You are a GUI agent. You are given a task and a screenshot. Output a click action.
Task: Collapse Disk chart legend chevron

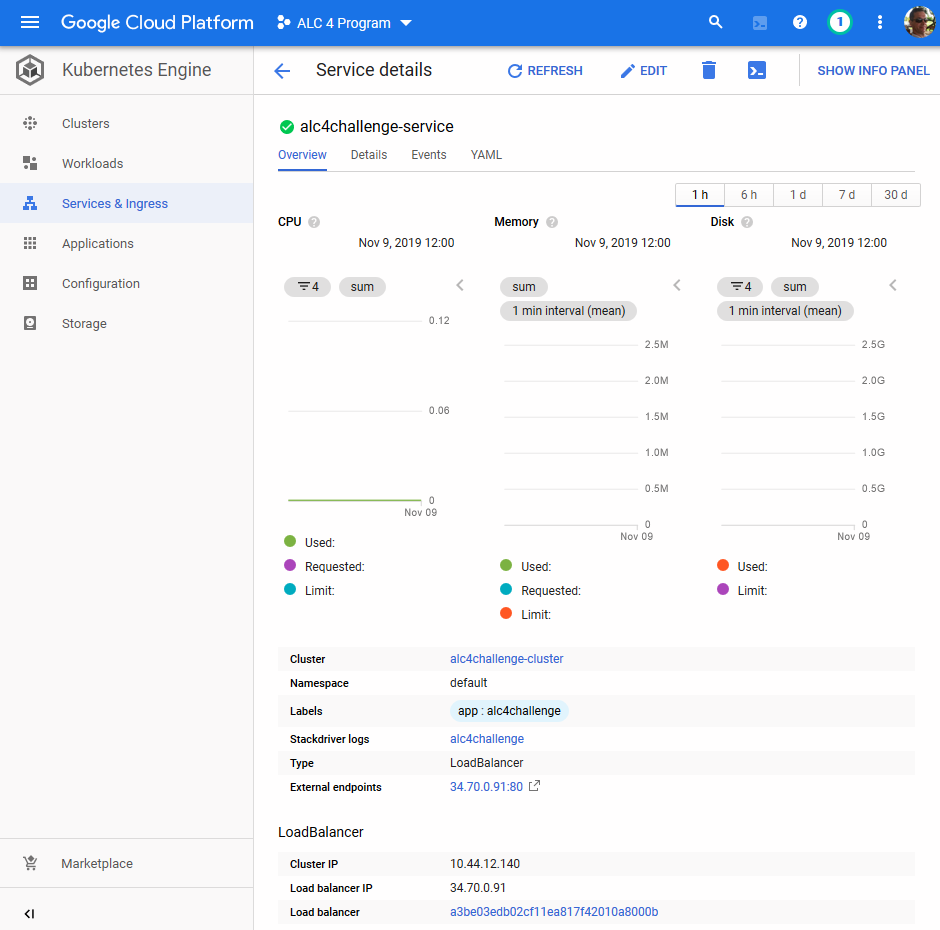coord(893,285)
